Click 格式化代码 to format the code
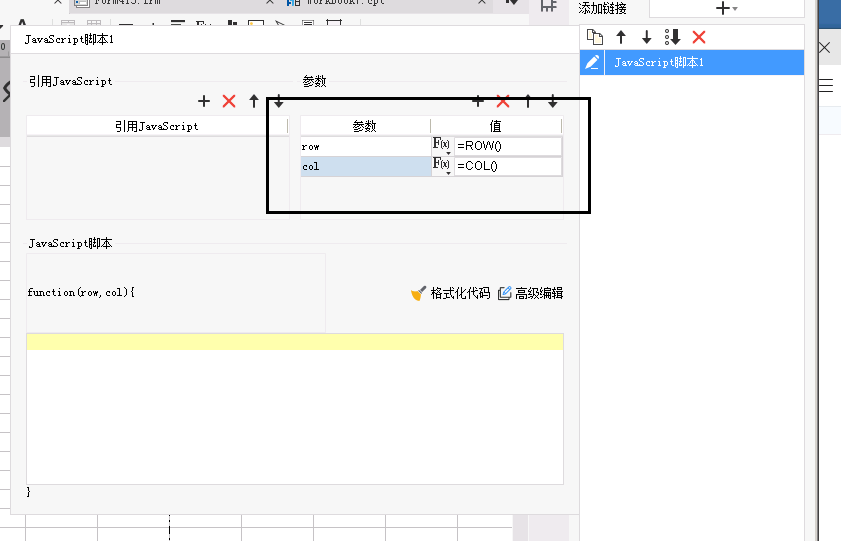The height and width of the screenshot is (541, 841). 451,293
